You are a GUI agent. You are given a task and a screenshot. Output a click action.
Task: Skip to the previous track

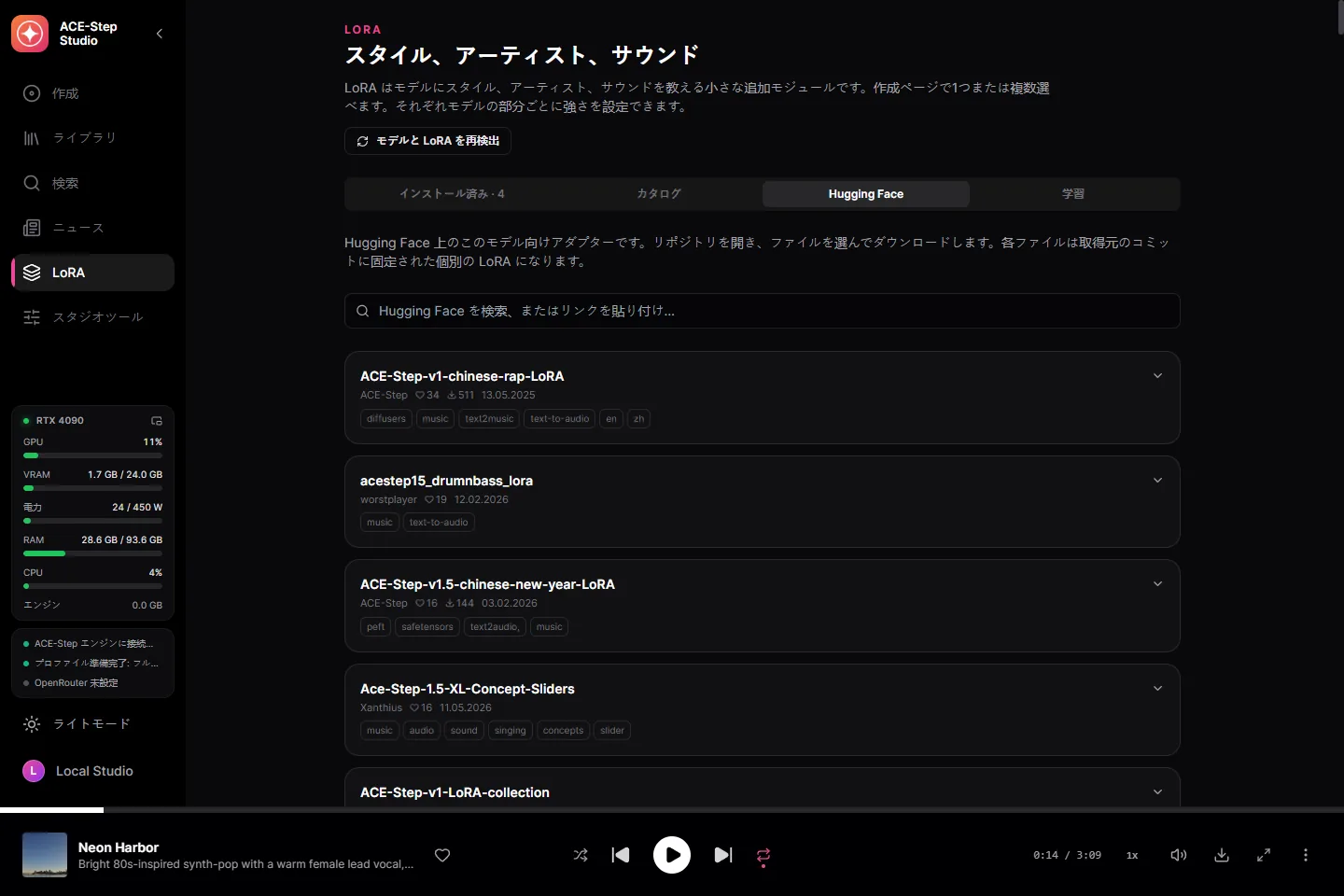[x=621, y=855]
